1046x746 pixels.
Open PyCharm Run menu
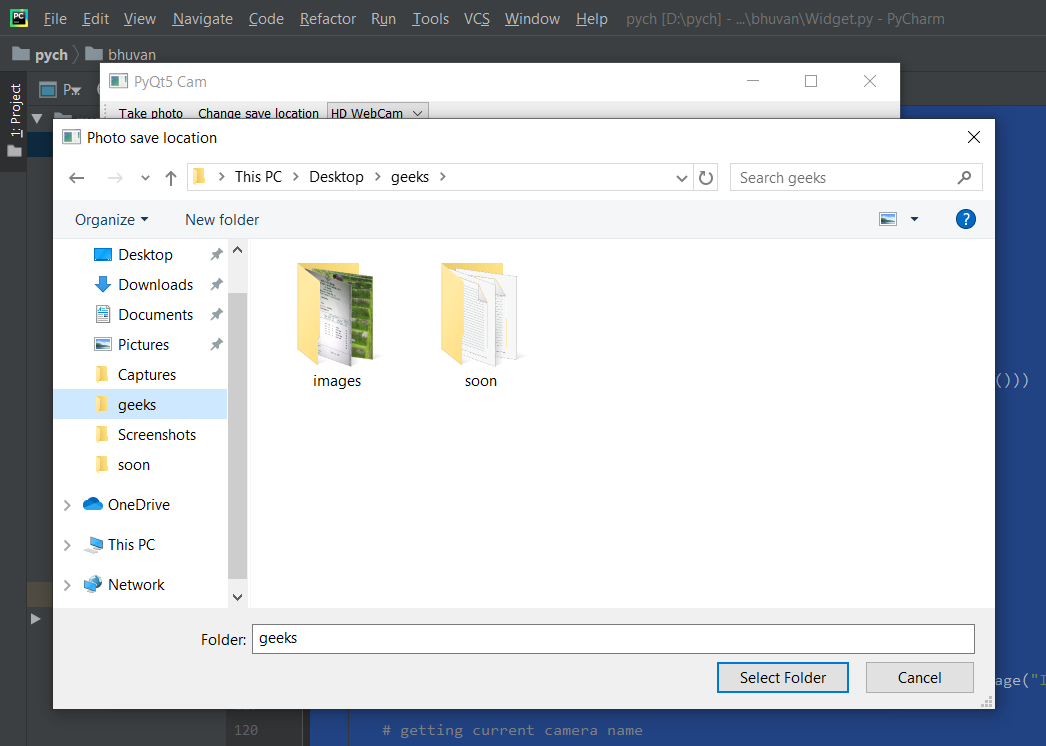[384, 19]
